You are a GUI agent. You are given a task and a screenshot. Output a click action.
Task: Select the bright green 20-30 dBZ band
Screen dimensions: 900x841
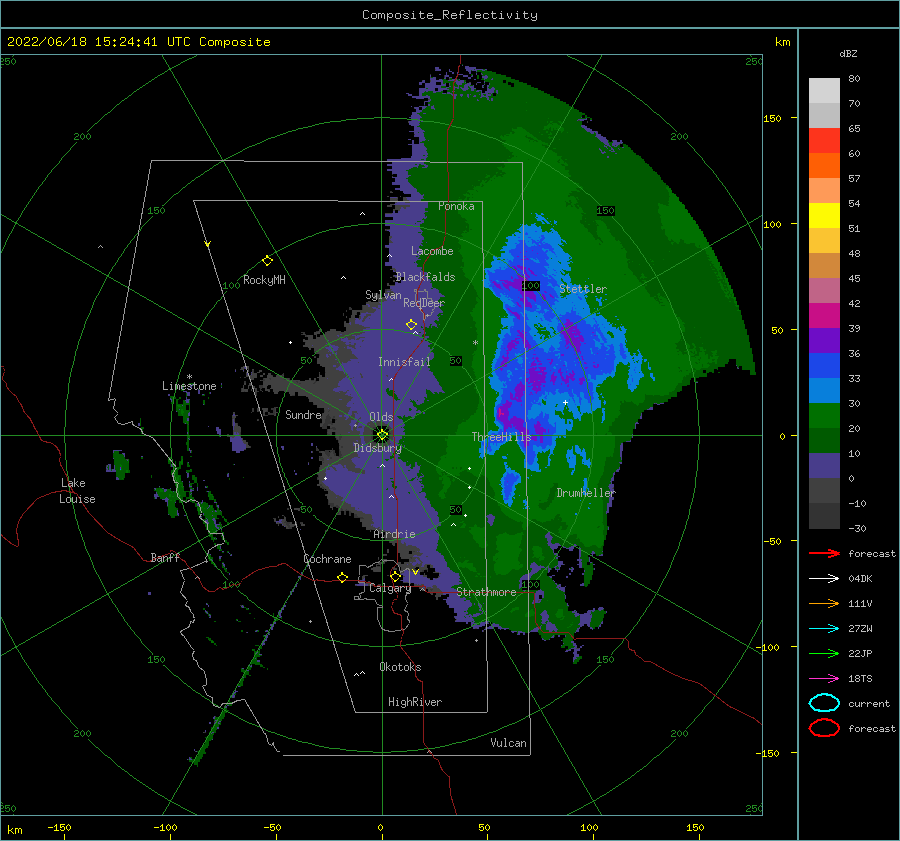click(824, 416)
